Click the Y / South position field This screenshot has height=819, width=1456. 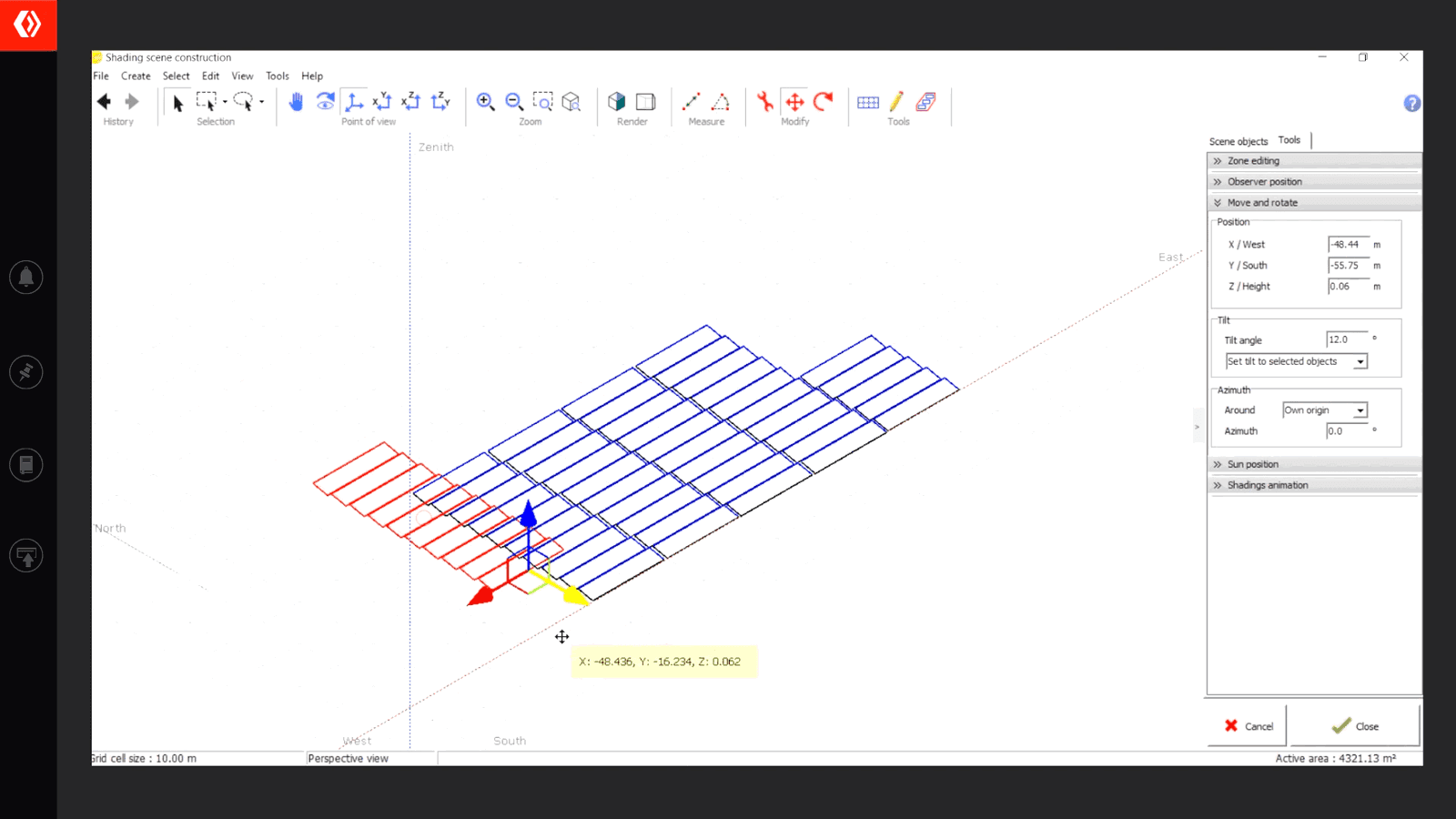point(1348,266)
